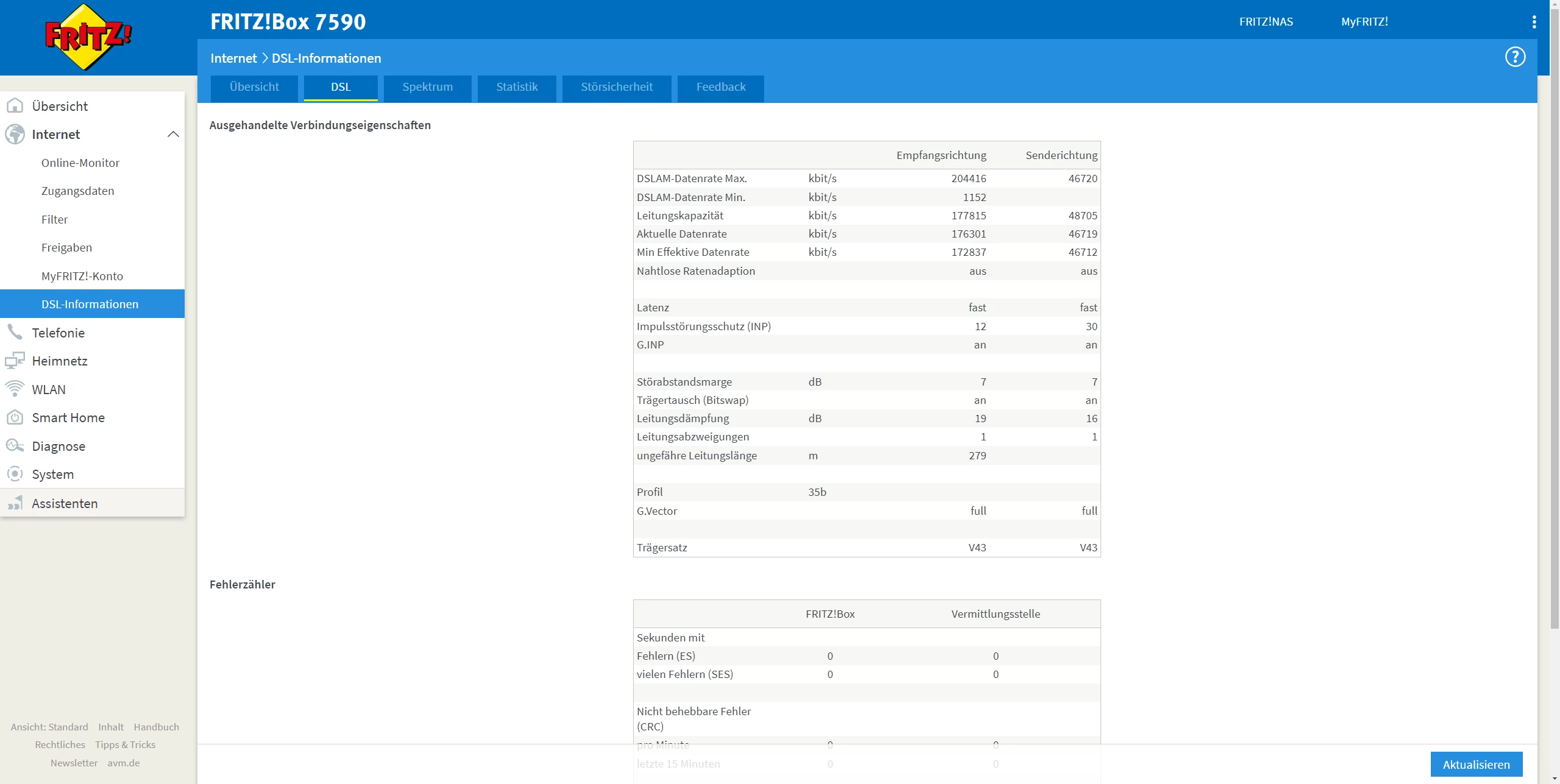This screenshot has width=1560, height=784.
Task: Click the System gear icon
Action: click(15, 474)
